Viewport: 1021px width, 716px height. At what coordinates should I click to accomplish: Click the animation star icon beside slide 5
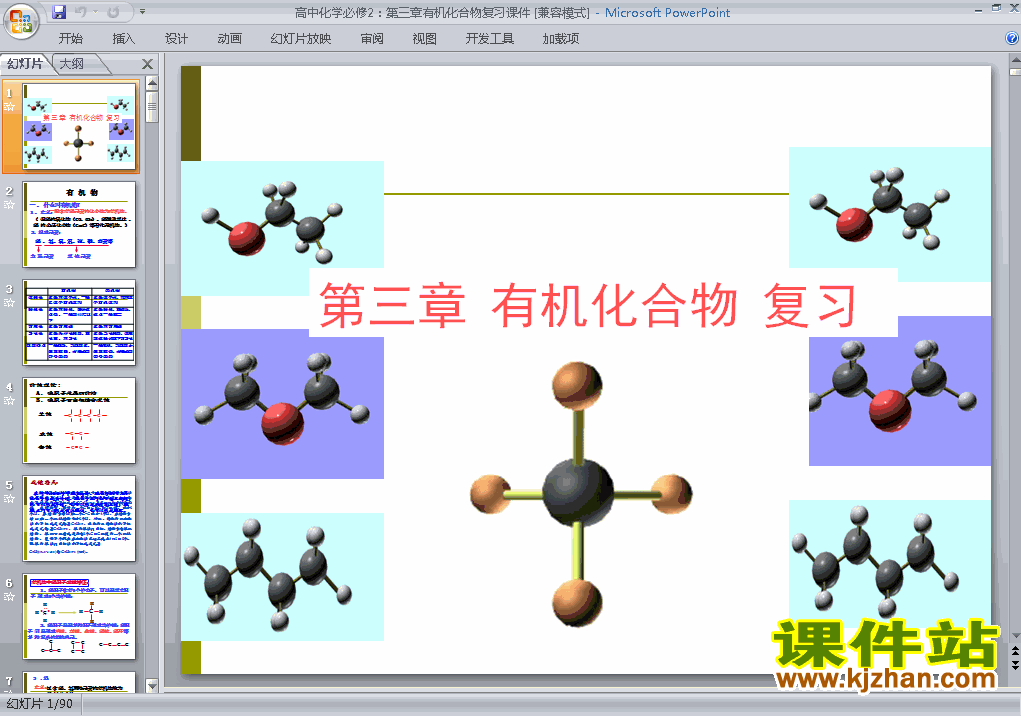(x=9, y=499)
